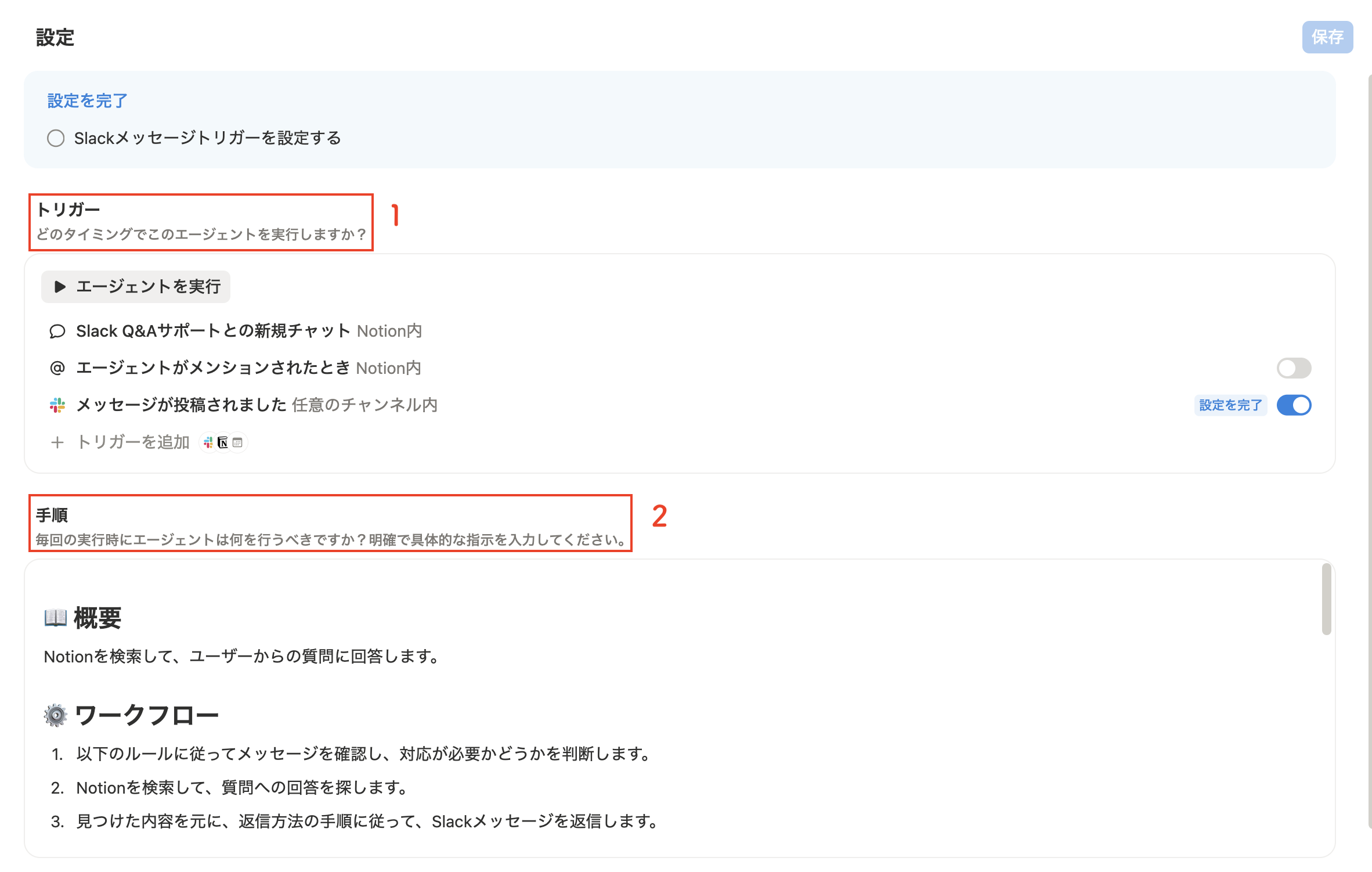Click the 設定を完了 badge on Slack trigger

click(1230, 405)
